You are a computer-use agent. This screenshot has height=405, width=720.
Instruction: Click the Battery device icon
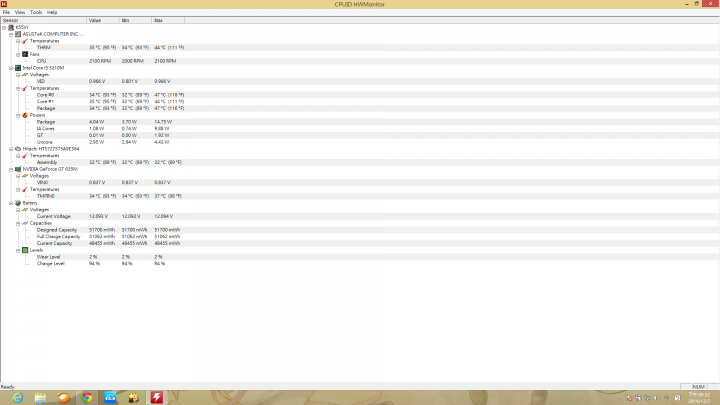[x=18, y=203]
